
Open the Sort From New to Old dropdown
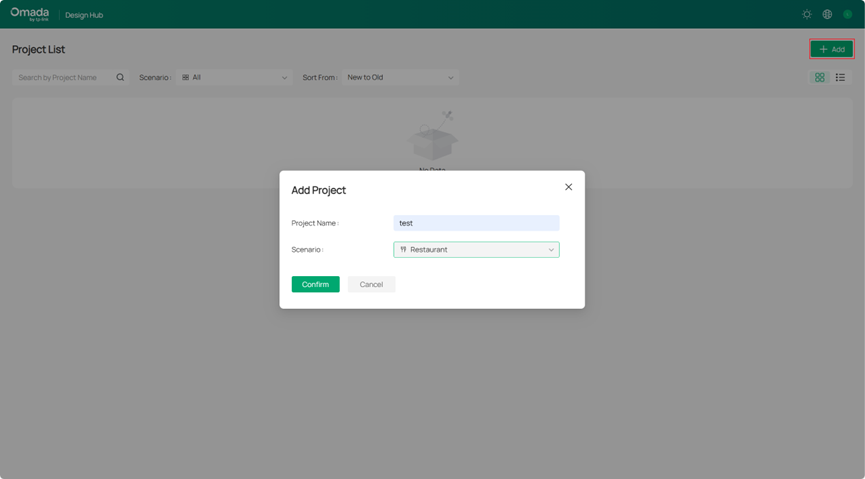click(400, 77)
